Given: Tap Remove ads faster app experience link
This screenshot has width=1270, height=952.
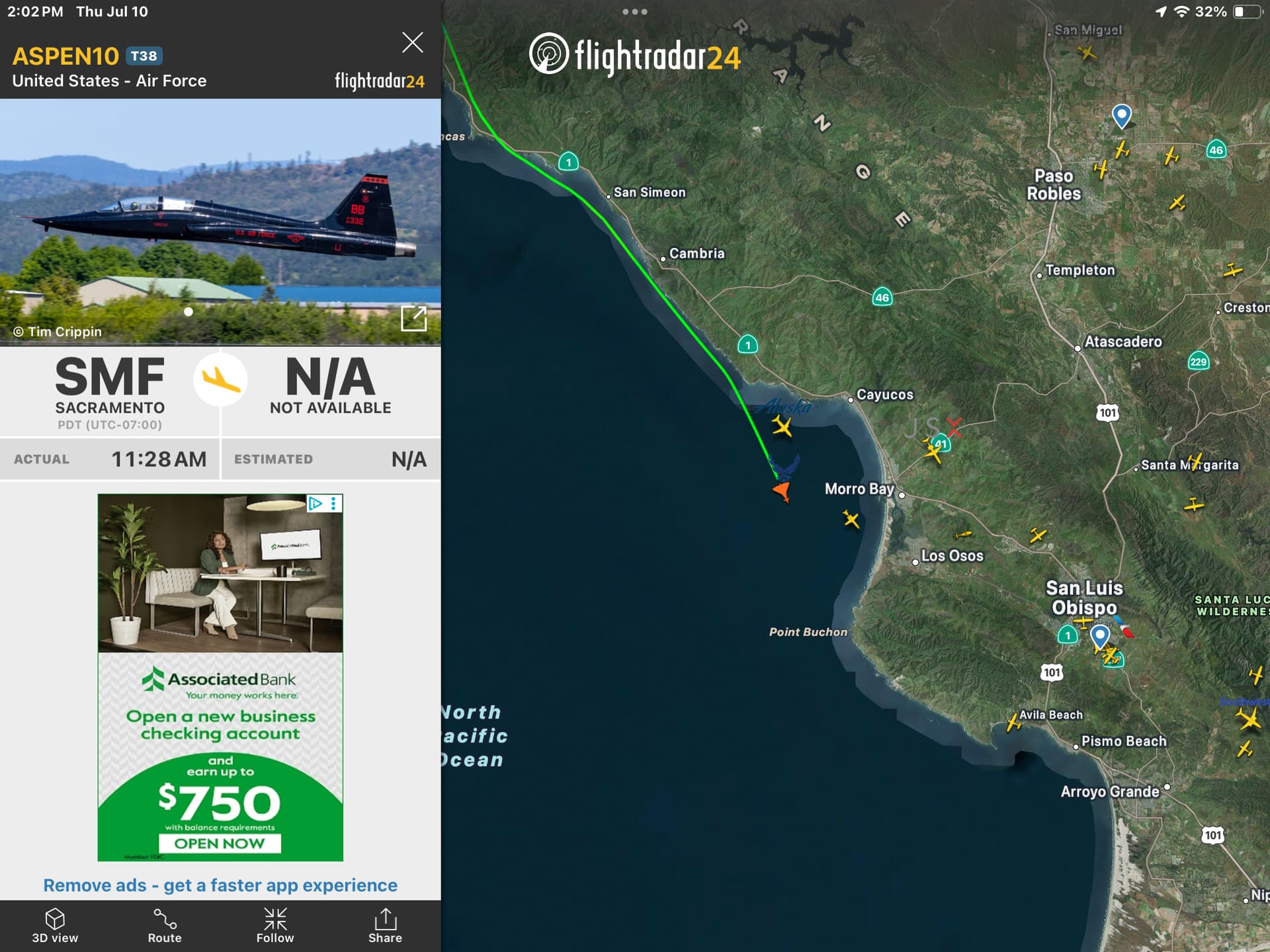Looking at the screenshot, I should [220, 885].
